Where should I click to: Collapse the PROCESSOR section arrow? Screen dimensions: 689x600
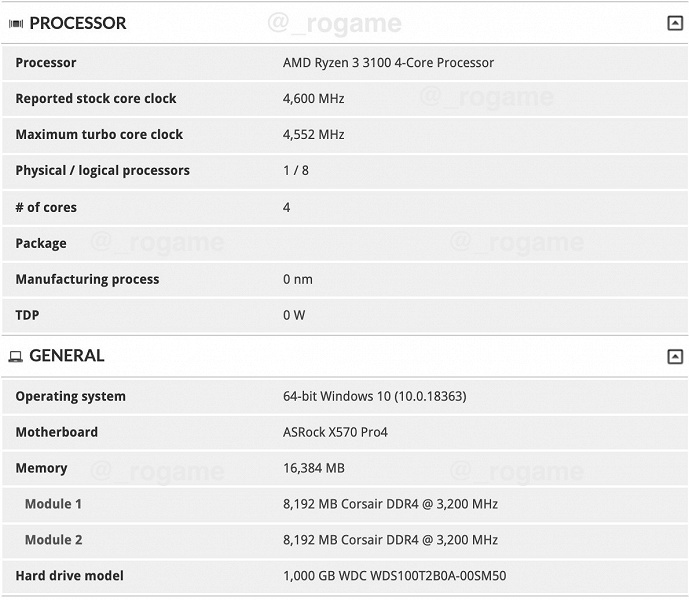[675, 24]
